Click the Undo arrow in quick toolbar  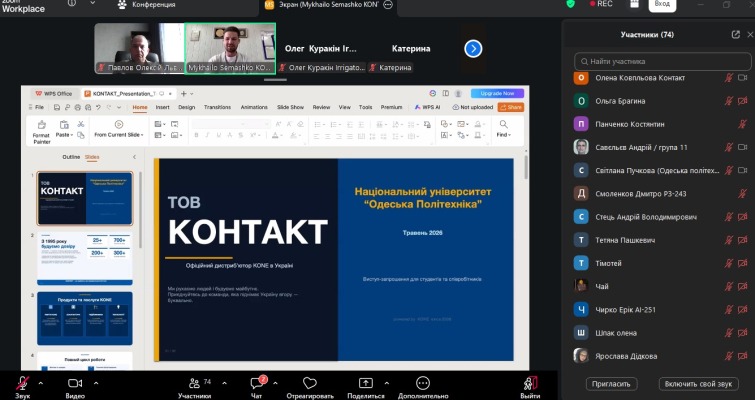tap(98, 107)
